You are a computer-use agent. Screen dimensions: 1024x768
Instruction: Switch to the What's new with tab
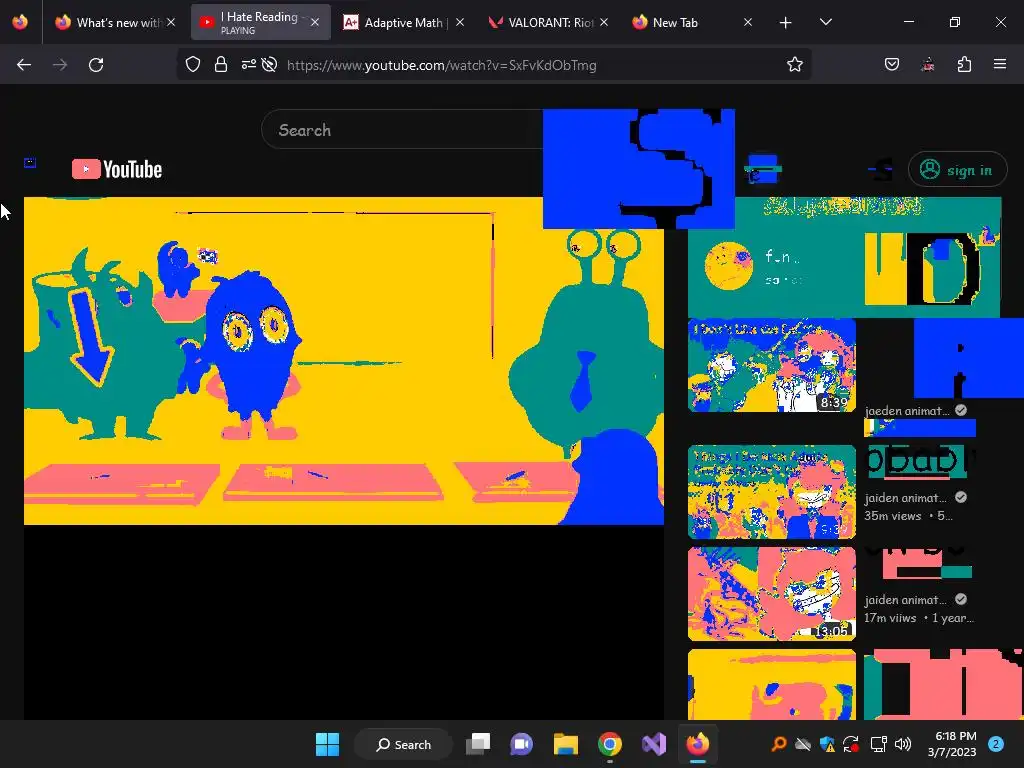point(116,22)
